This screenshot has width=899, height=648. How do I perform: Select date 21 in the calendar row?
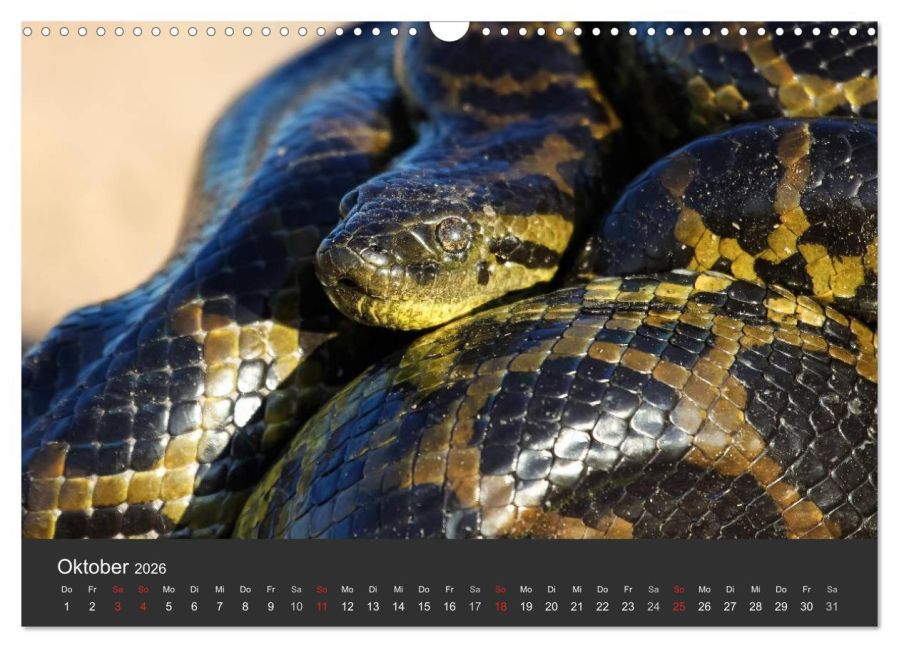coord(577,607)
